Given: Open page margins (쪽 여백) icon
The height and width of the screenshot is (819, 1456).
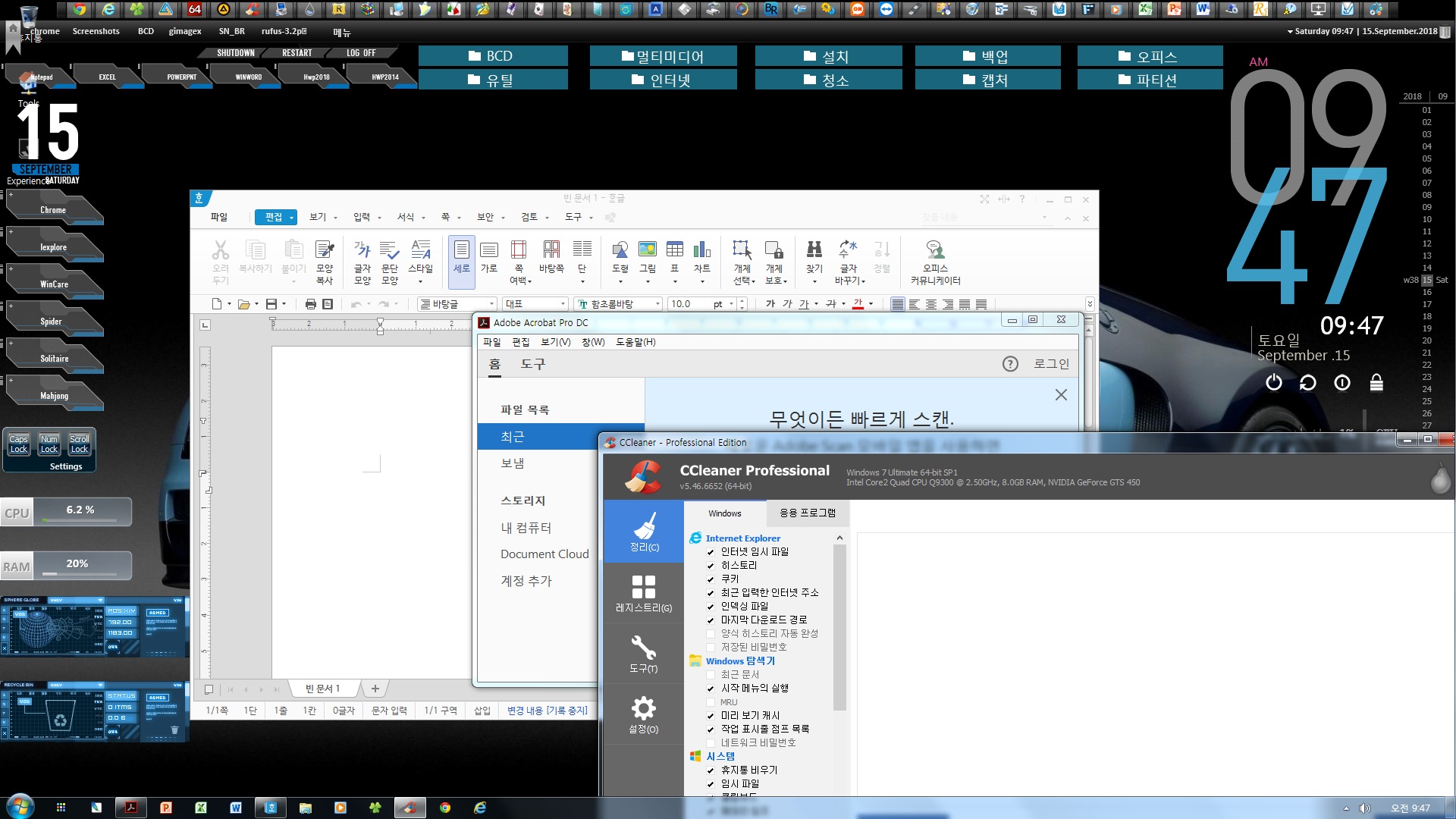Looking at the screenshot, I should [x=519, y=262].
